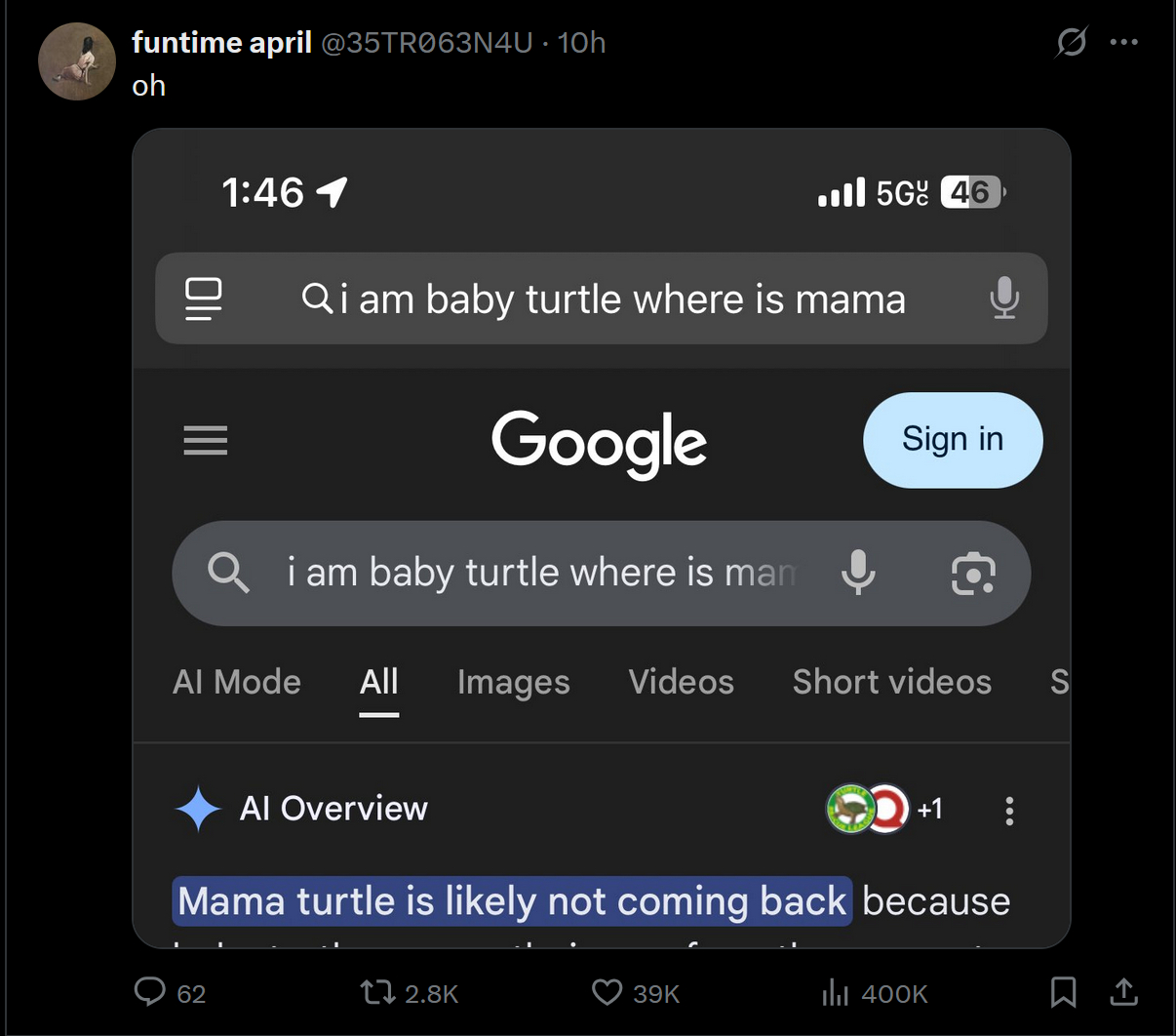Open AI Overview three-dot menu

pyautogui.click(x=1009, y=810)
